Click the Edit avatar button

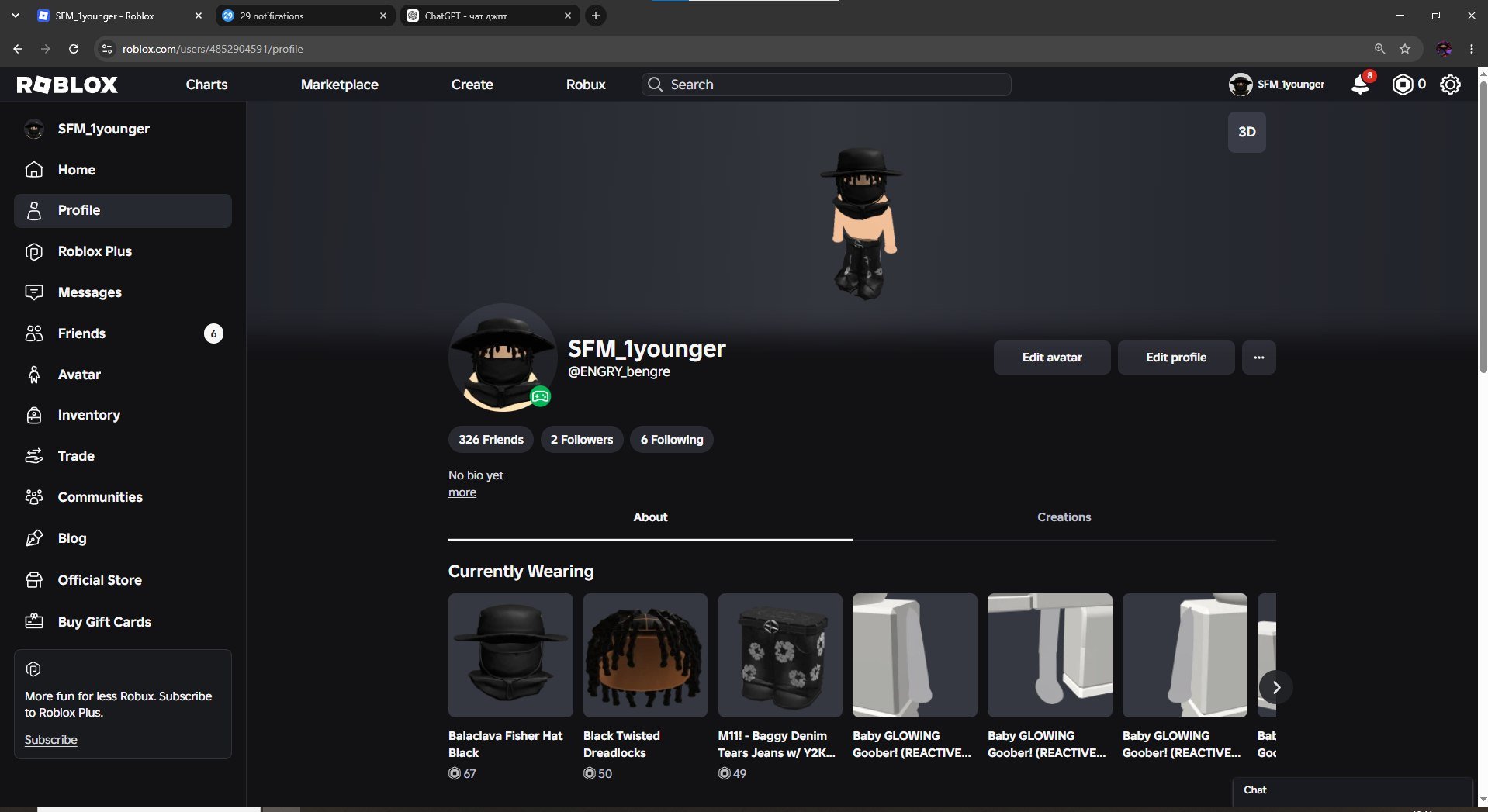pos(1052,358)
